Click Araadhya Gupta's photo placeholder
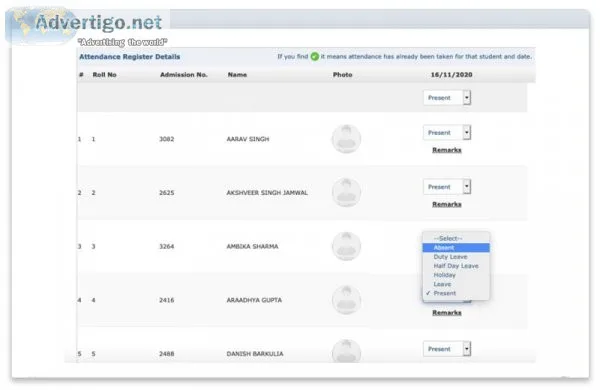Image resolution: width=600 pixels, height=390 pixels. coord(346,300)
